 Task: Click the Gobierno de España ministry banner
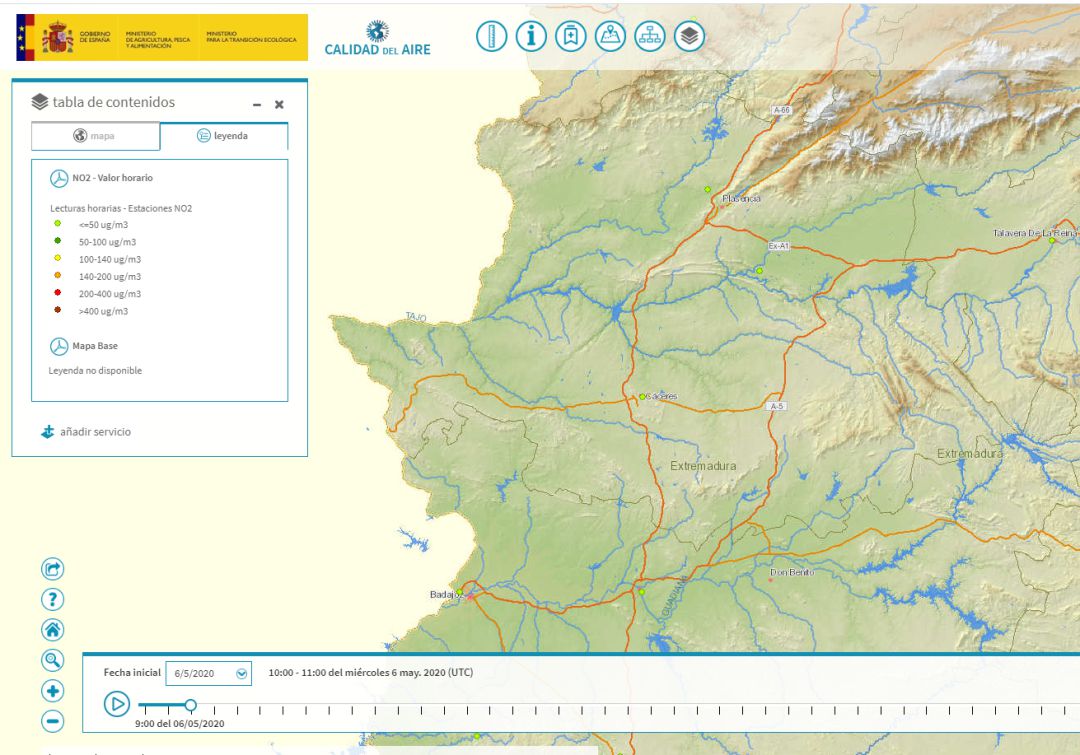coord(162,38)
